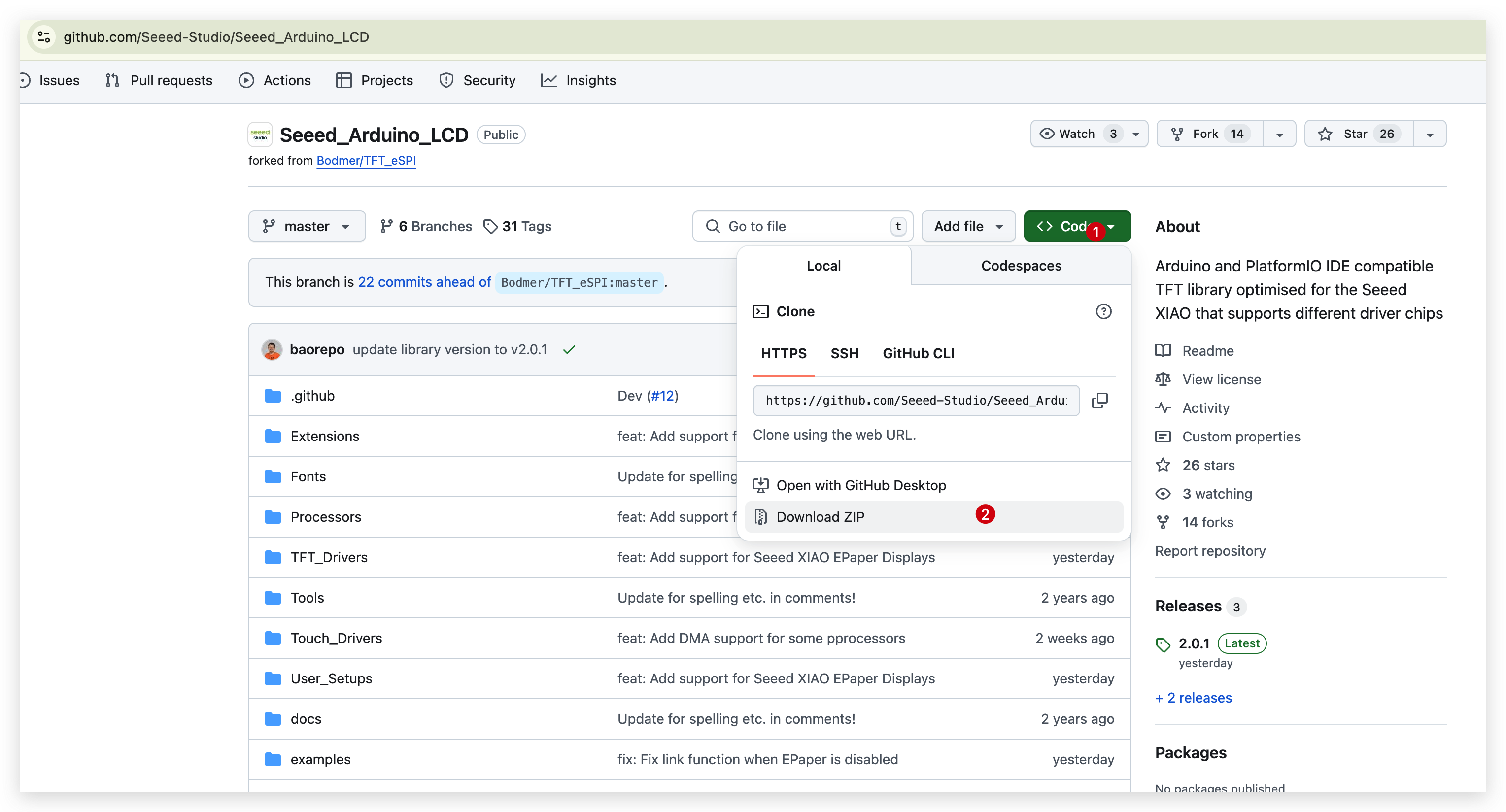The width and height of the screenshot is (1506, 812).
Task: Open the master branch dropdown
Action: click(307, 226)
